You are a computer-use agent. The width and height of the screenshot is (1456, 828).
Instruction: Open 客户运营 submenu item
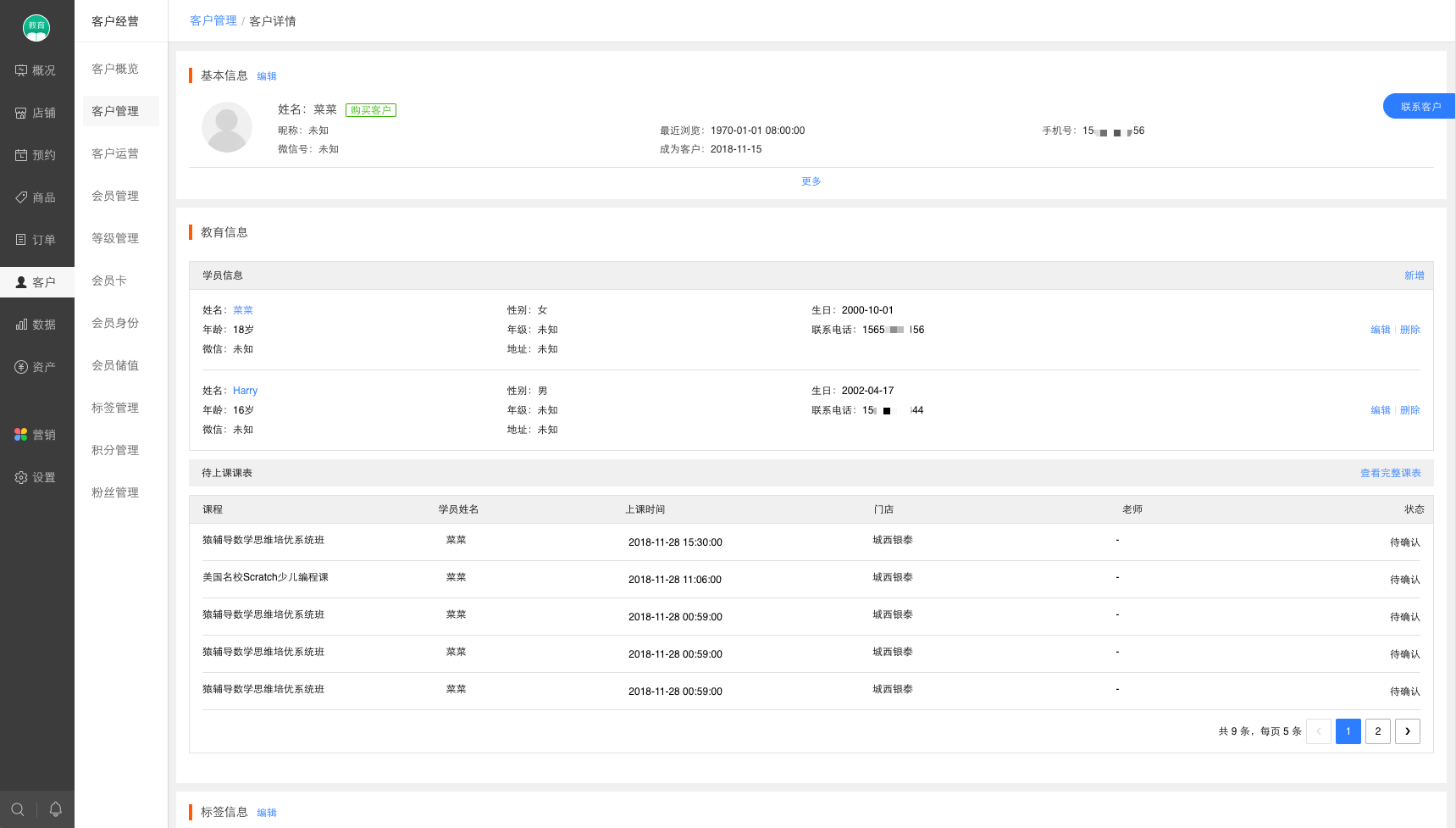115,153
